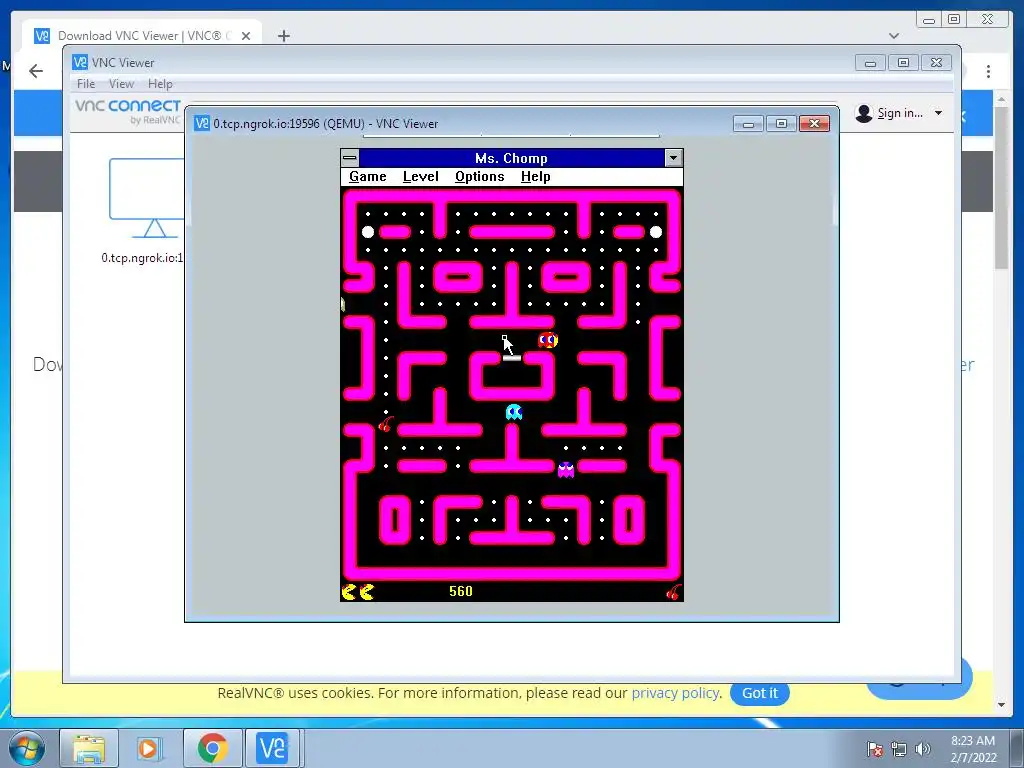
Task: Click the QEMU session window title icon
Action: coord(202,123)
